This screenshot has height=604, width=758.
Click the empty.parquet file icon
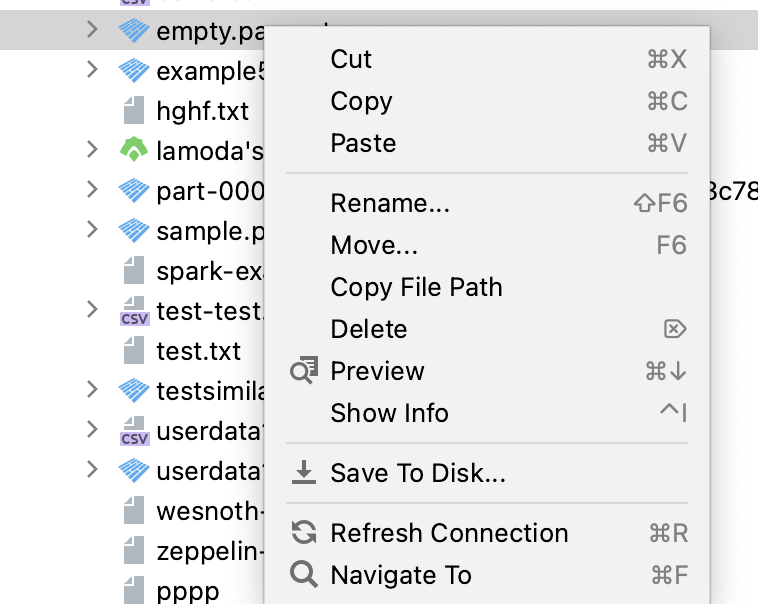point(133,31)
